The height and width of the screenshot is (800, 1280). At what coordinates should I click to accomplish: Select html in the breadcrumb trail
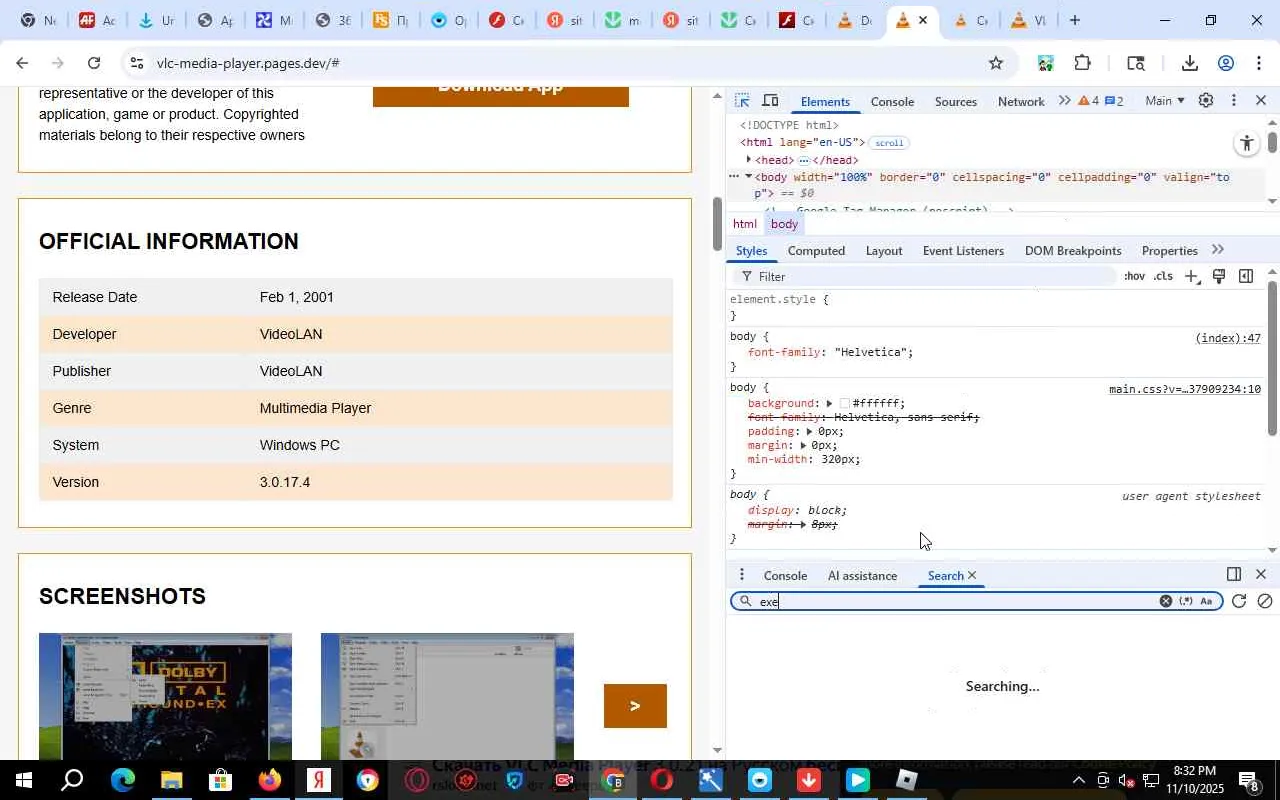[745, 224]
